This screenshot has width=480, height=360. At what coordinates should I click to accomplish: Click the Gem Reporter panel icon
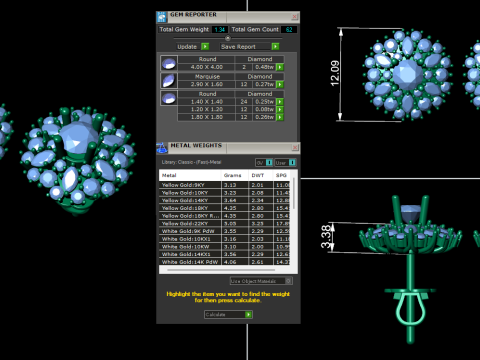(x=162, y=17)
